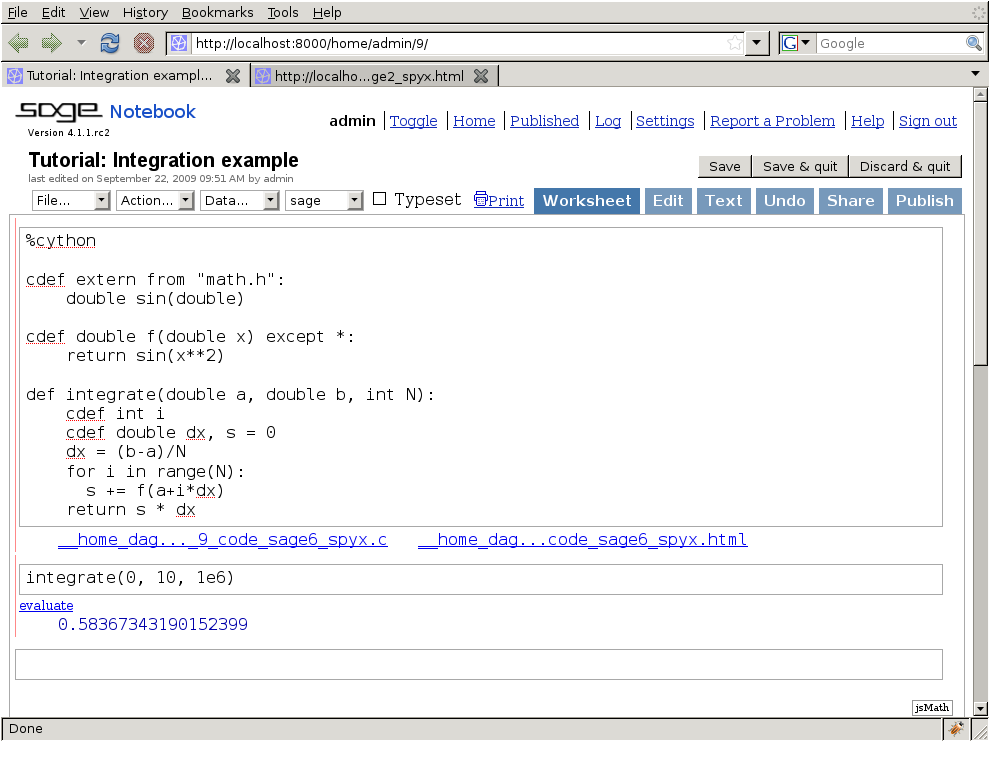Image resolution: width=989 pixels, height=781 pixels.
Task: Click the jsMath button in the corner
Action: point(931,708)
